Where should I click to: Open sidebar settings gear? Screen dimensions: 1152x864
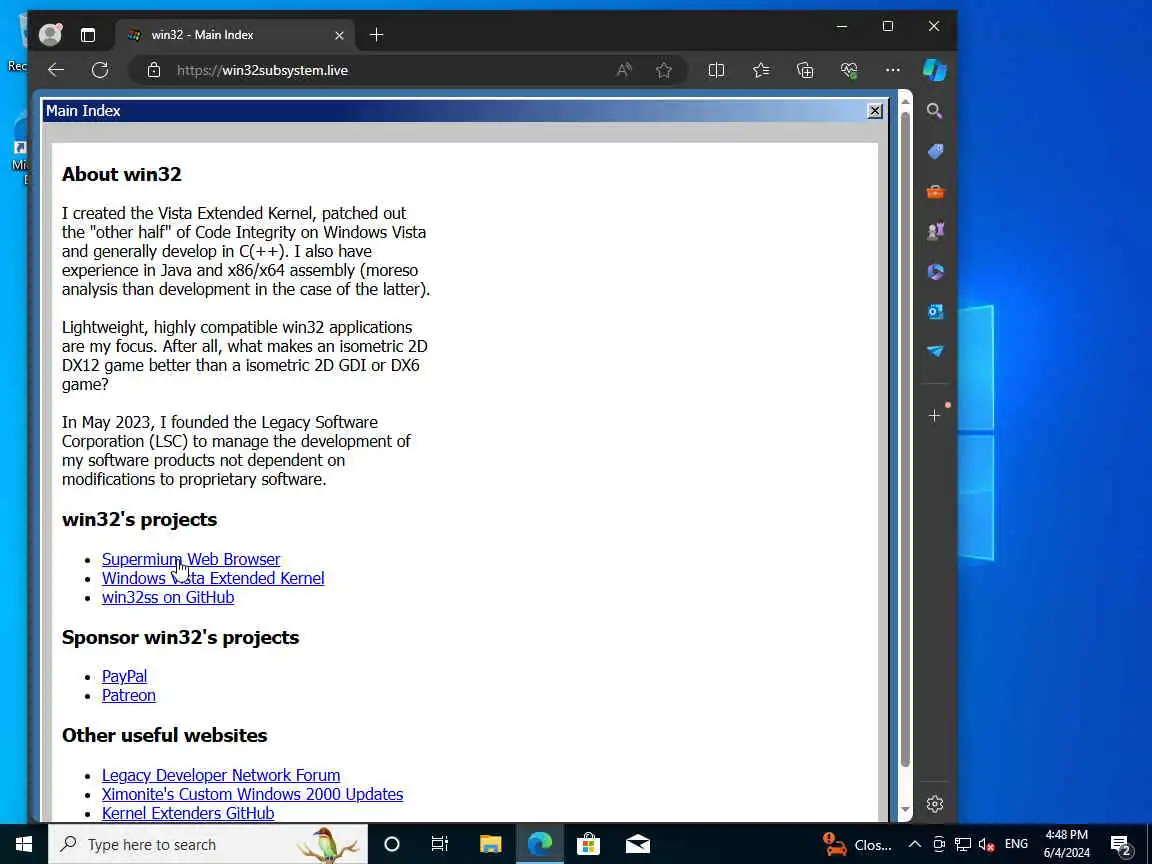(935, 804)
